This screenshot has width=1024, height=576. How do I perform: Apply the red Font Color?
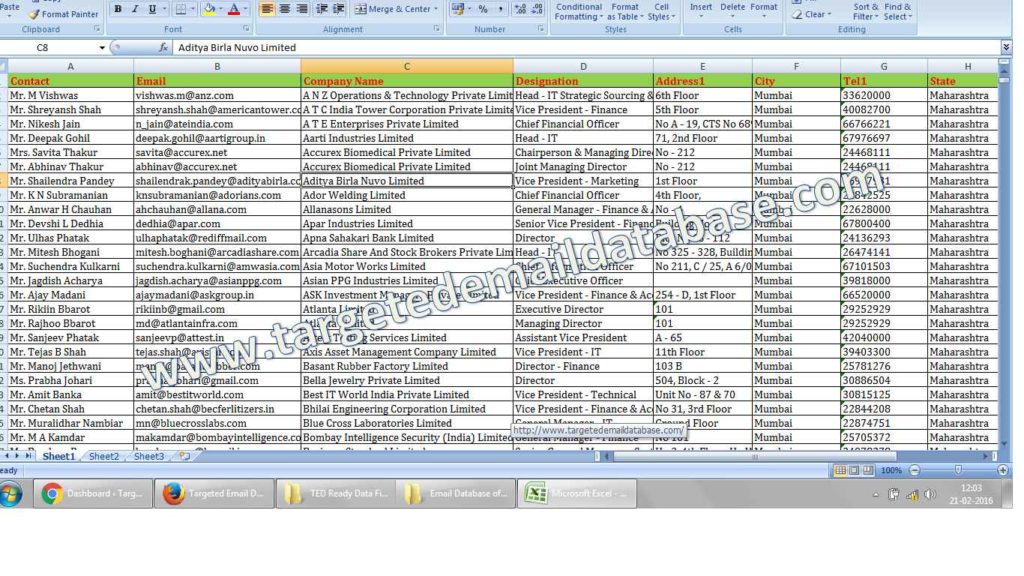234,9
